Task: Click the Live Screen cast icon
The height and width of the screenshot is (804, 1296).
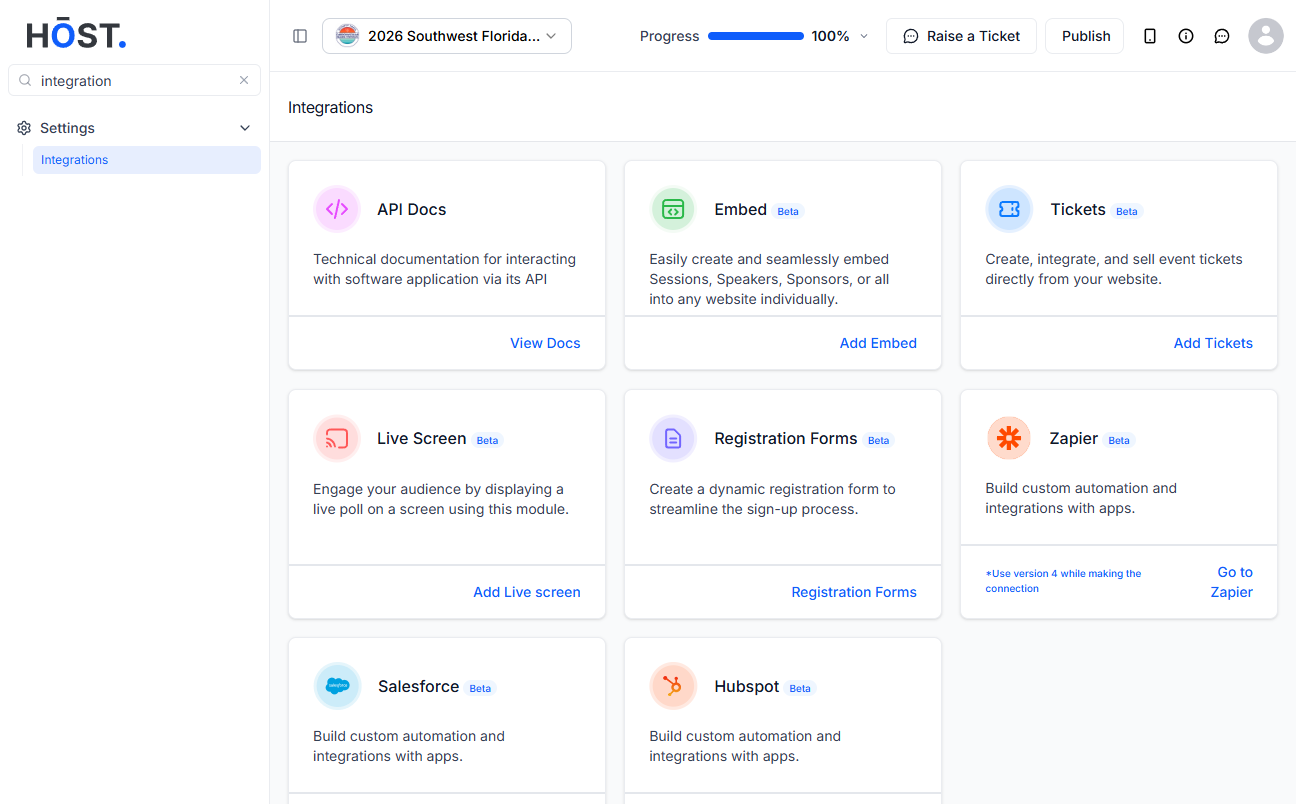Action: point(337,439)
